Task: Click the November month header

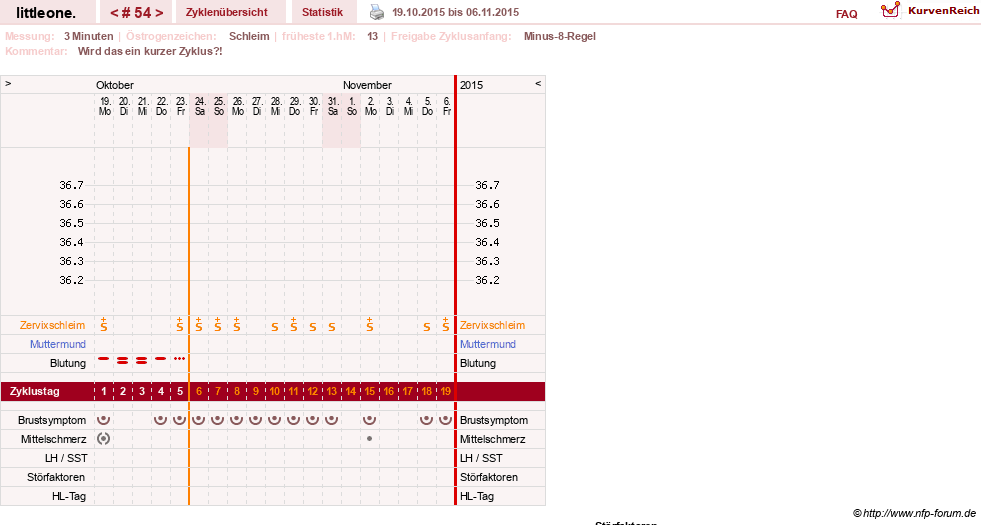Action: pyautogui.click(x=367, y=85)
